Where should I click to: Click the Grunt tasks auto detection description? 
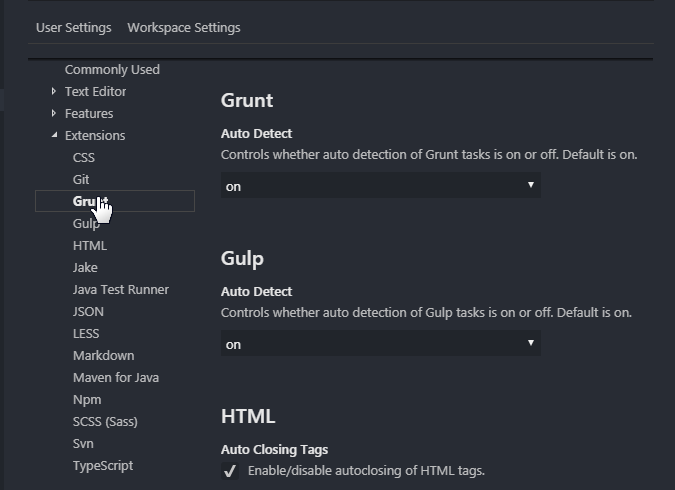(x=429, y=155)
